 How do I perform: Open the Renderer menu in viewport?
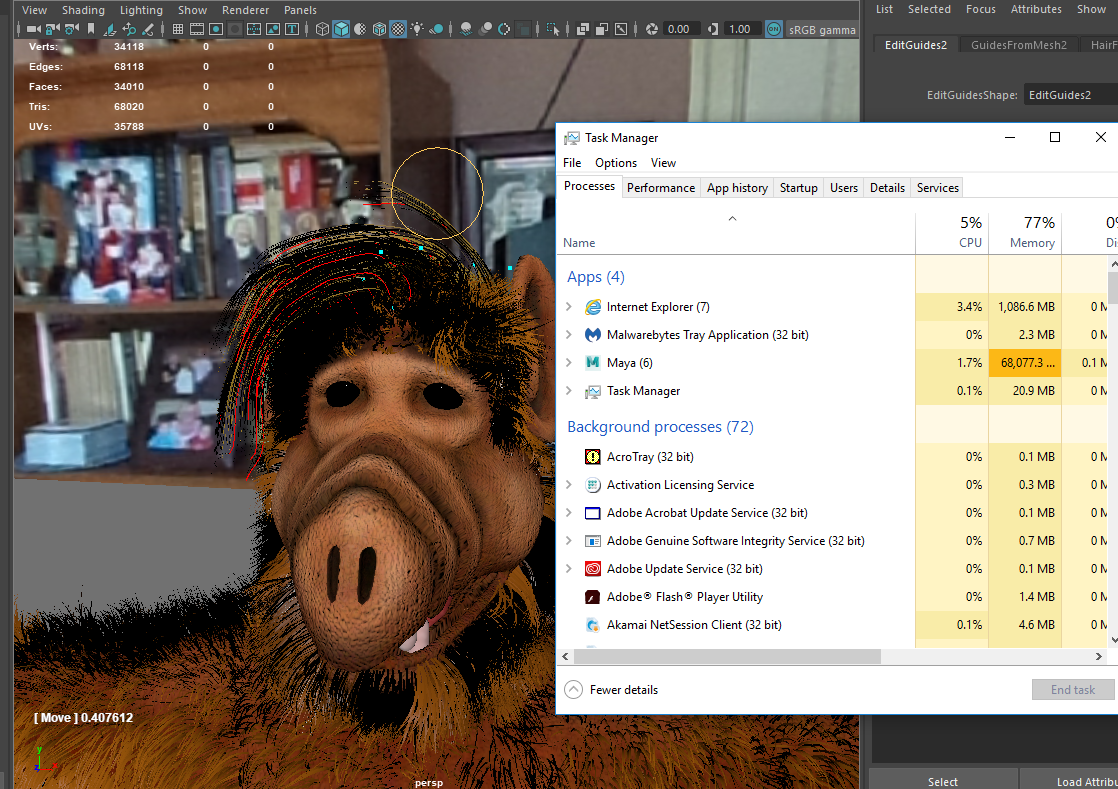245,10
